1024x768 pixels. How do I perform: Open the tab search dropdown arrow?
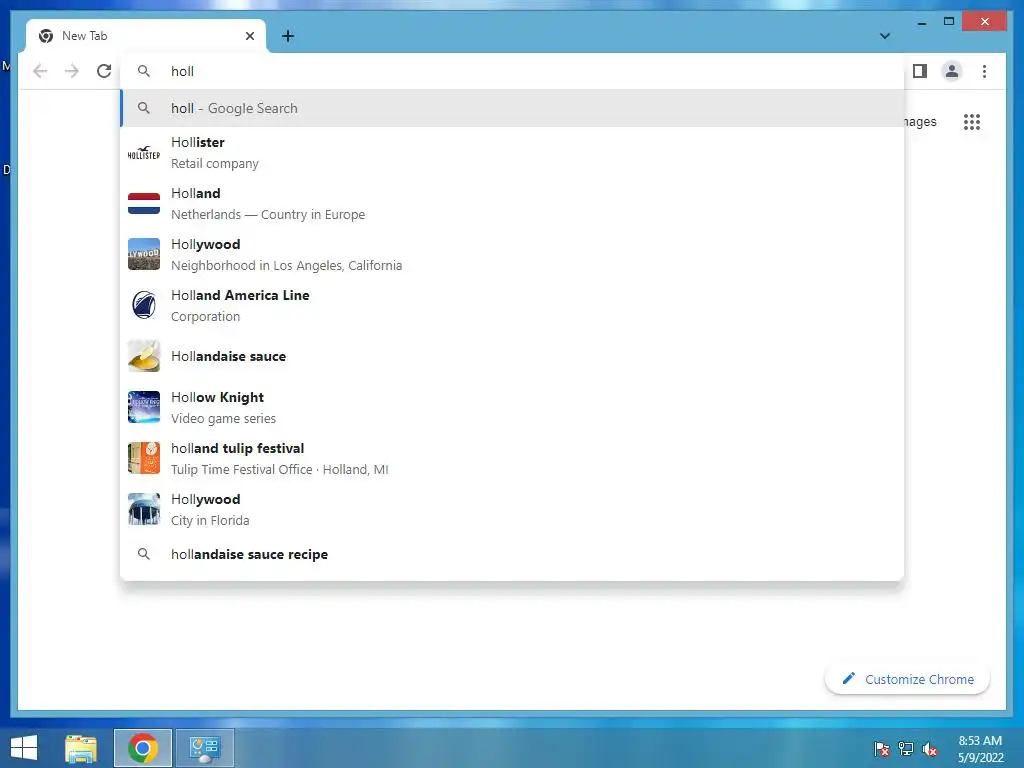(885, 36)
